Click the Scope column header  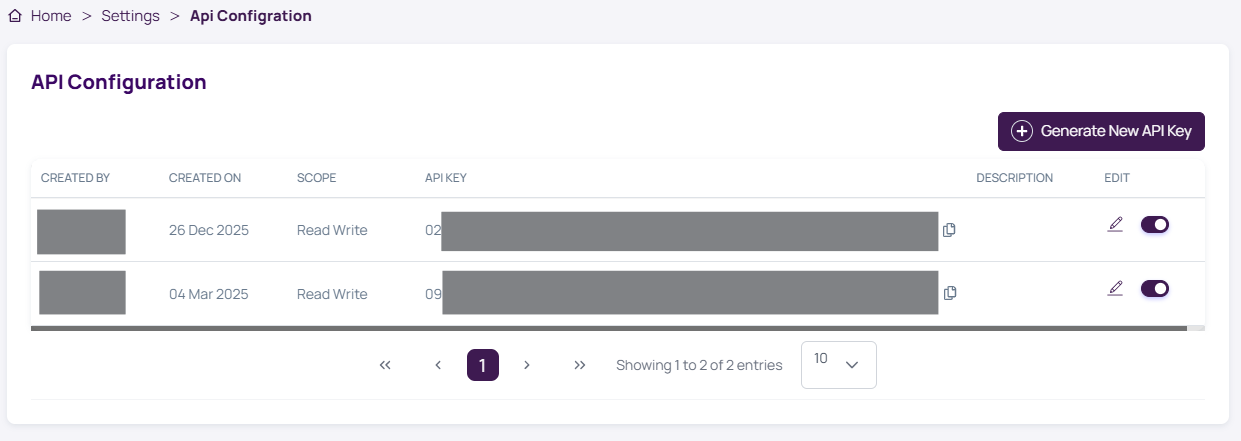click(x=316, y=178)
